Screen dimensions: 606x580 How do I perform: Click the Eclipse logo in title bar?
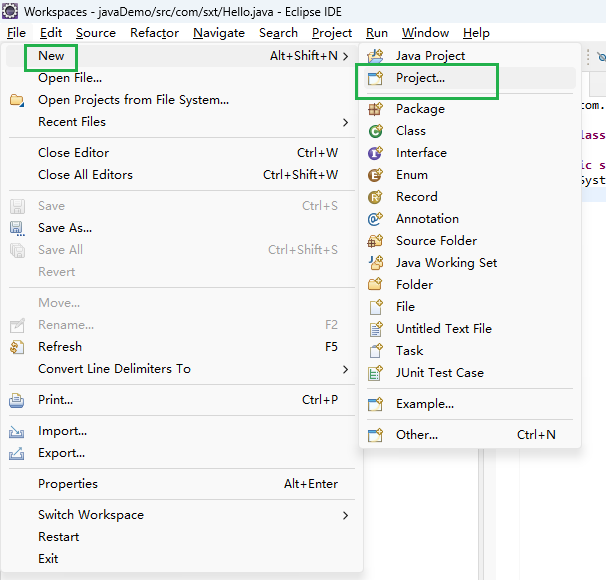pyautogui.click(x=10, y=11)
